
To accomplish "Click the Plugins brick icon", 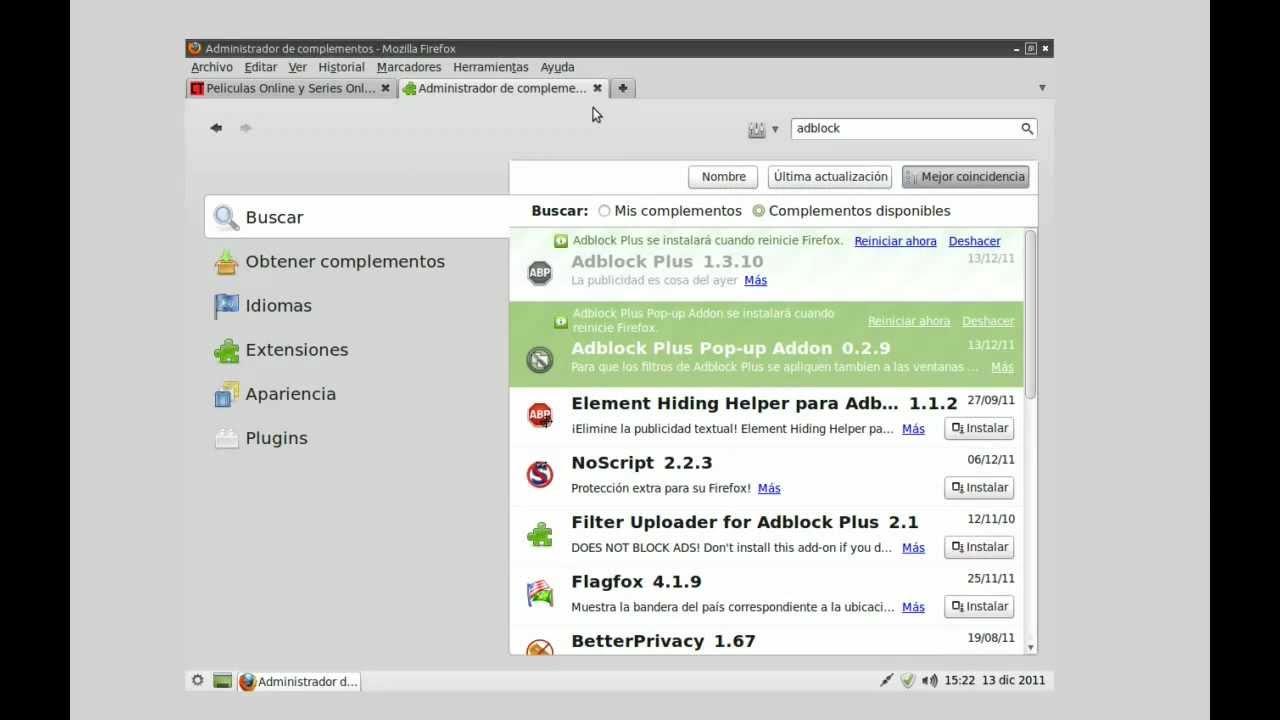I will point(227,438).
